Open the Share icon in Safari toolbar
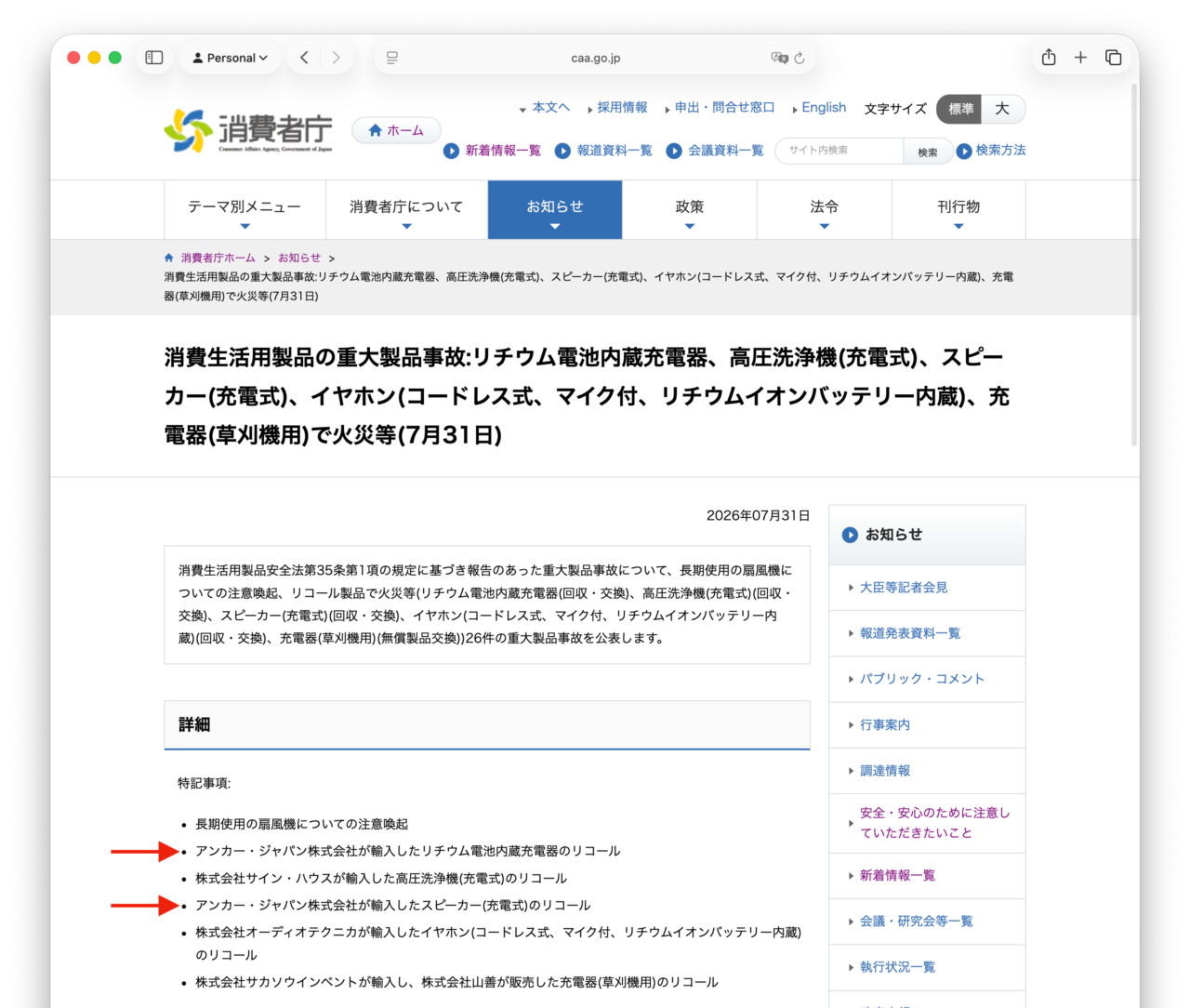The image size is (1190, 1008). (1049, 58)
